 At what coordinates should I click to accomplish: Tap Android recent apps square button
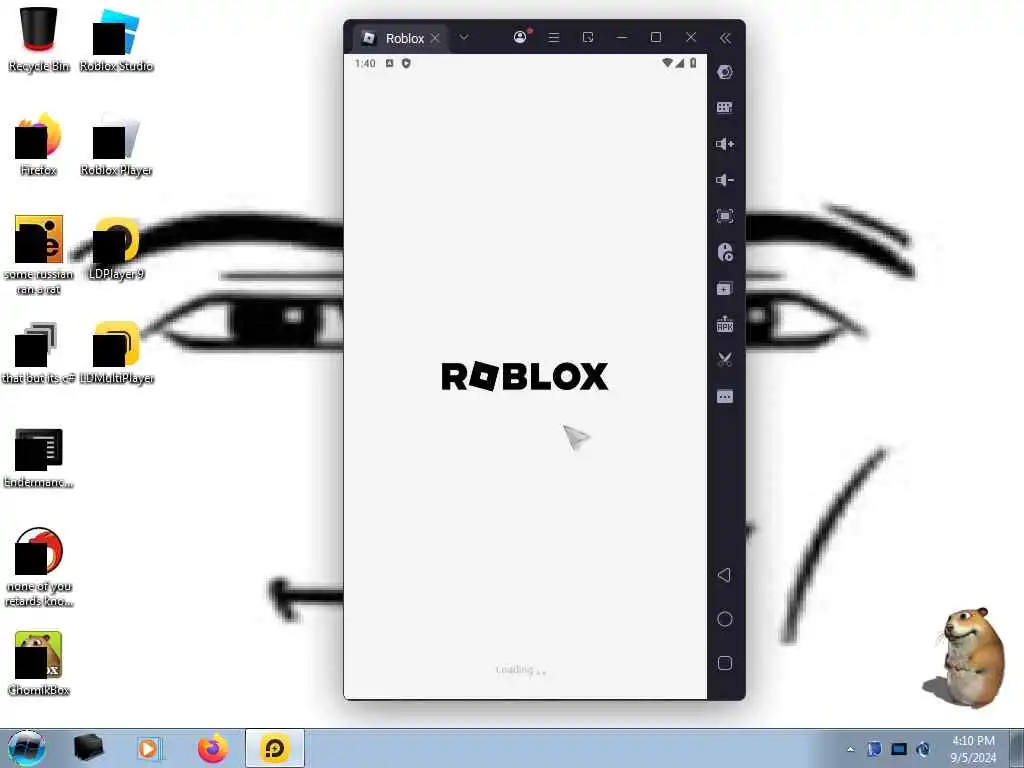point(725,664)
